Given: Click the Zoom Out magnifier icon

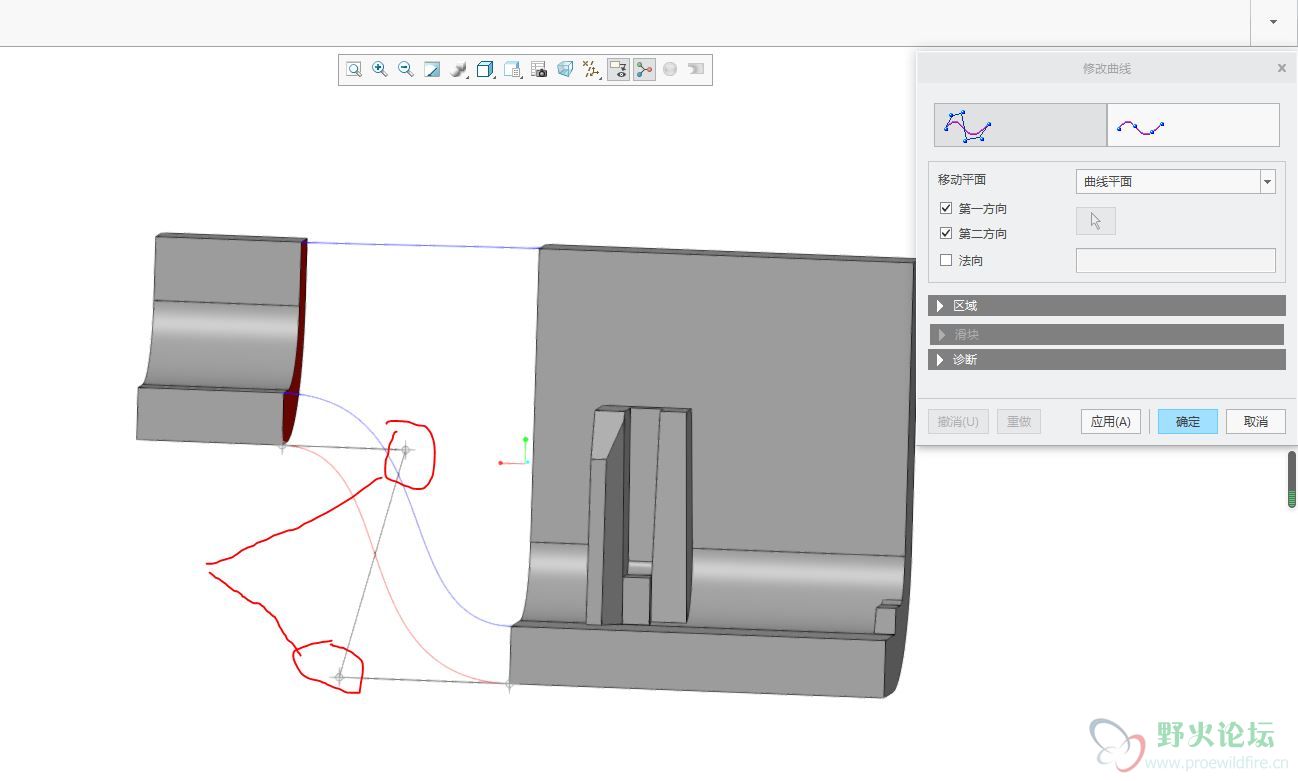Looking at the screenshot, I should click(406, 69).
